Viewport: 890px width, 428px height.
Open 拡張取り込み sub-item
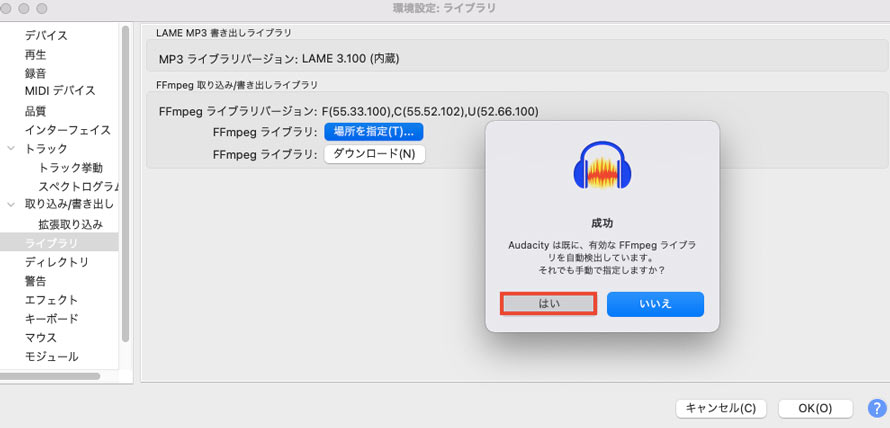coord(70,224)
